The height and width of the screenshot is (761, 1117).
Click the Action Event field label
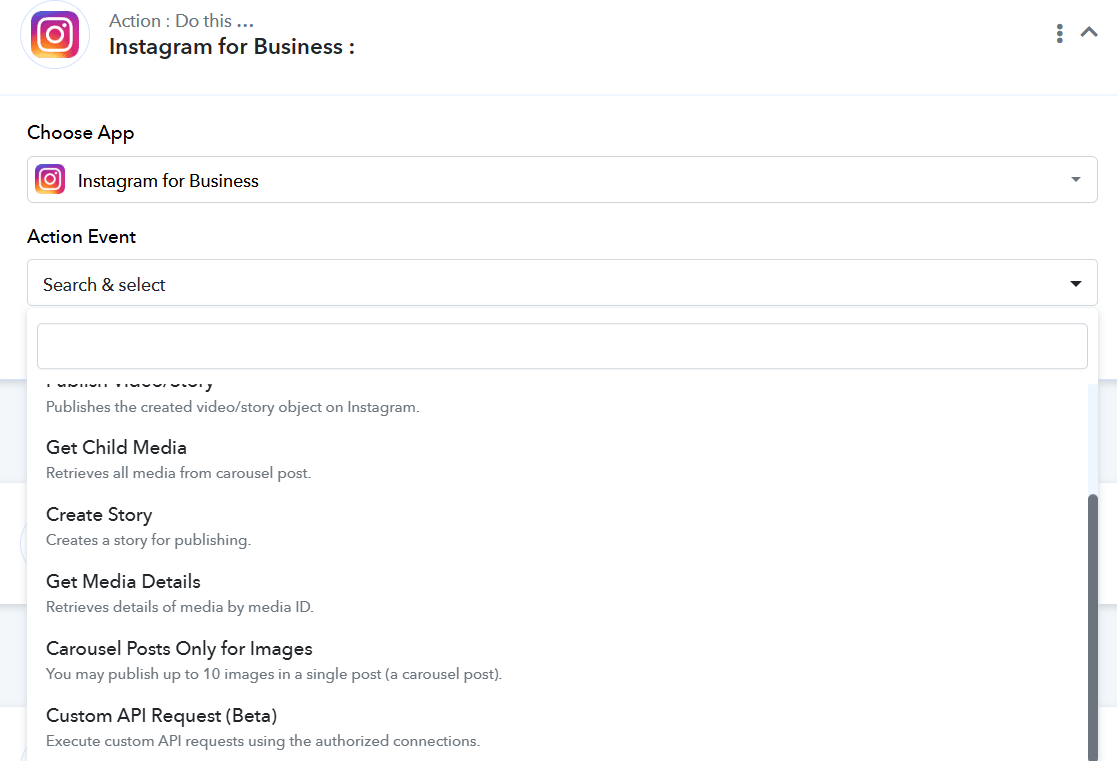(82, 237)
